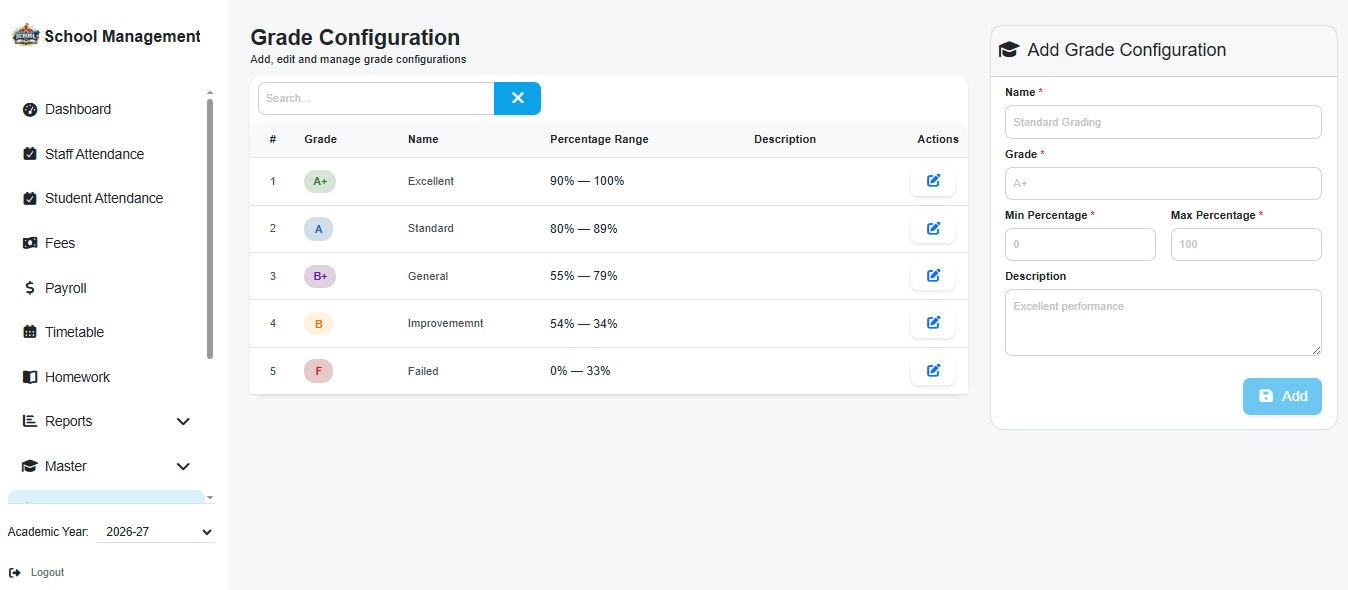The image size is (1348, 590).
Task: Click the School Management logo
Action: click(x=25, y=35)
